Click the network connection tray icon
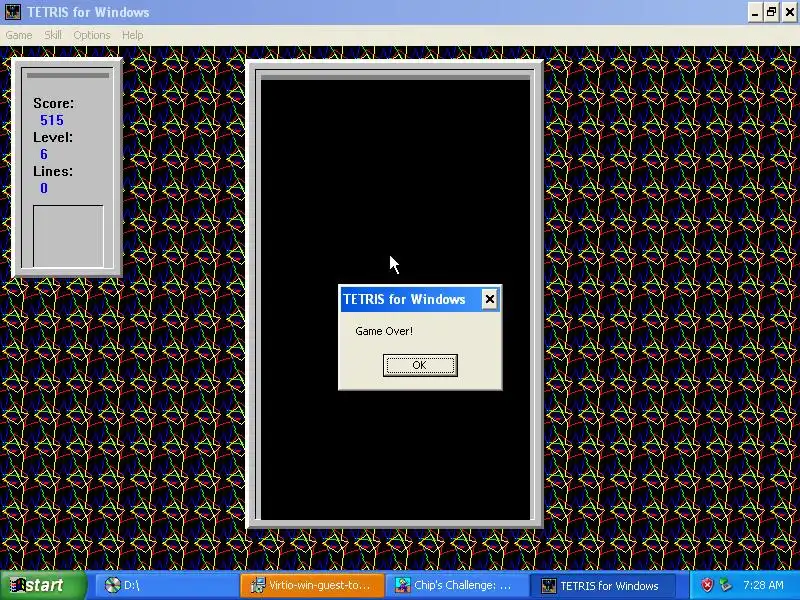 pos(725,585)
